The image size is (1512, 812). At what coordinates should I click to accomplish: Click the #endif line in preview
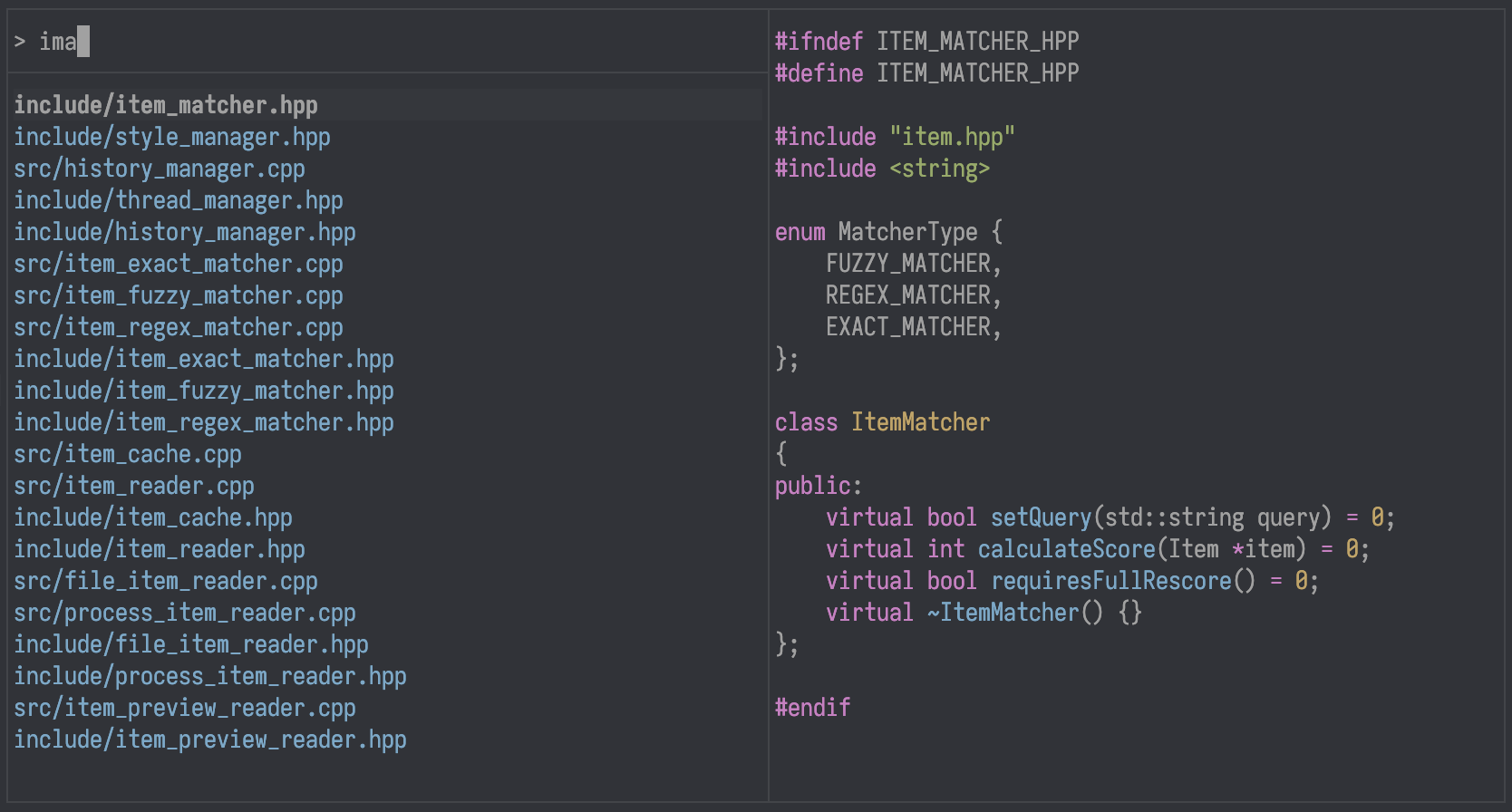tap(813, 708)
